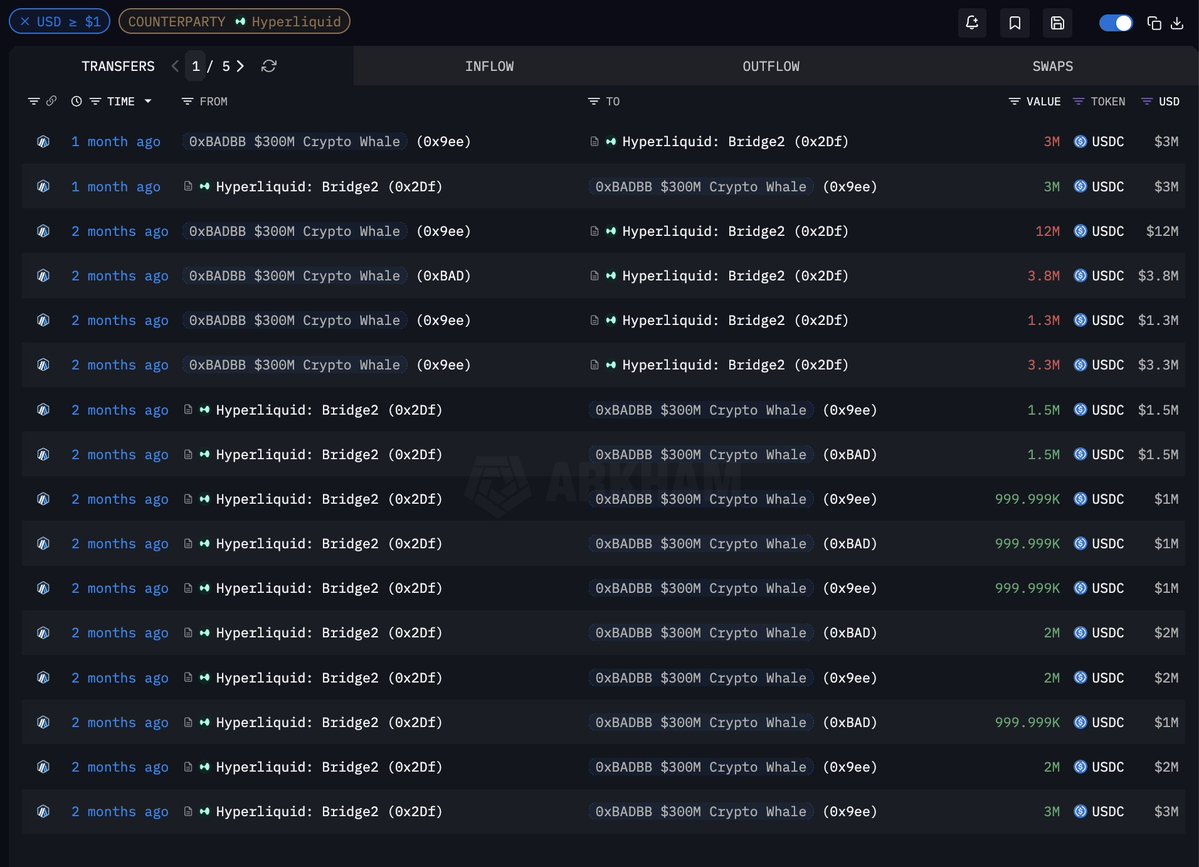Click the bookmark icon in top bar

click(x=1015, y=23)
